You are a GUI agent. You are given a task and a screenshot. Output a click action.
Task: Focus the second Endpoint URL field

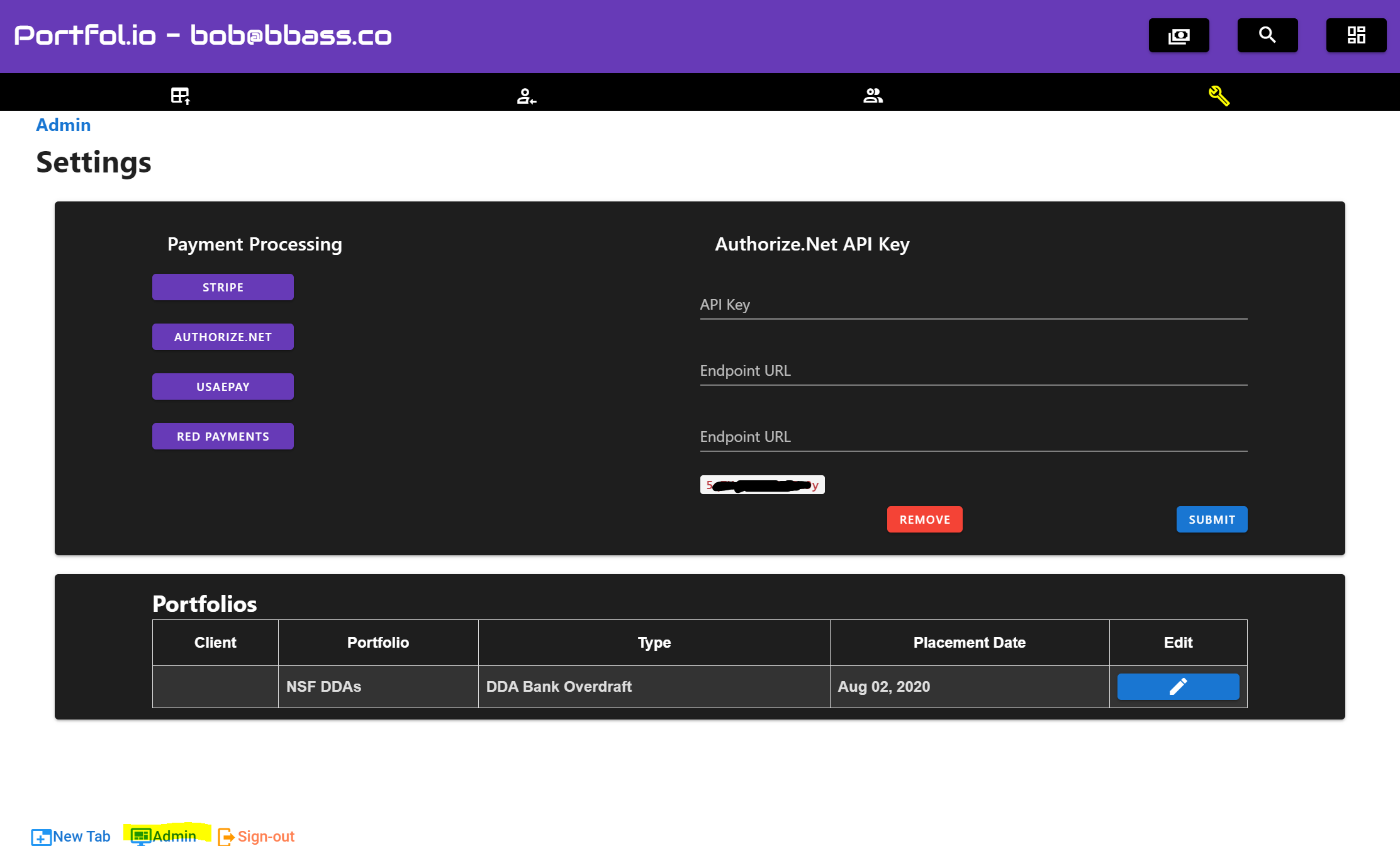(973, 437)
